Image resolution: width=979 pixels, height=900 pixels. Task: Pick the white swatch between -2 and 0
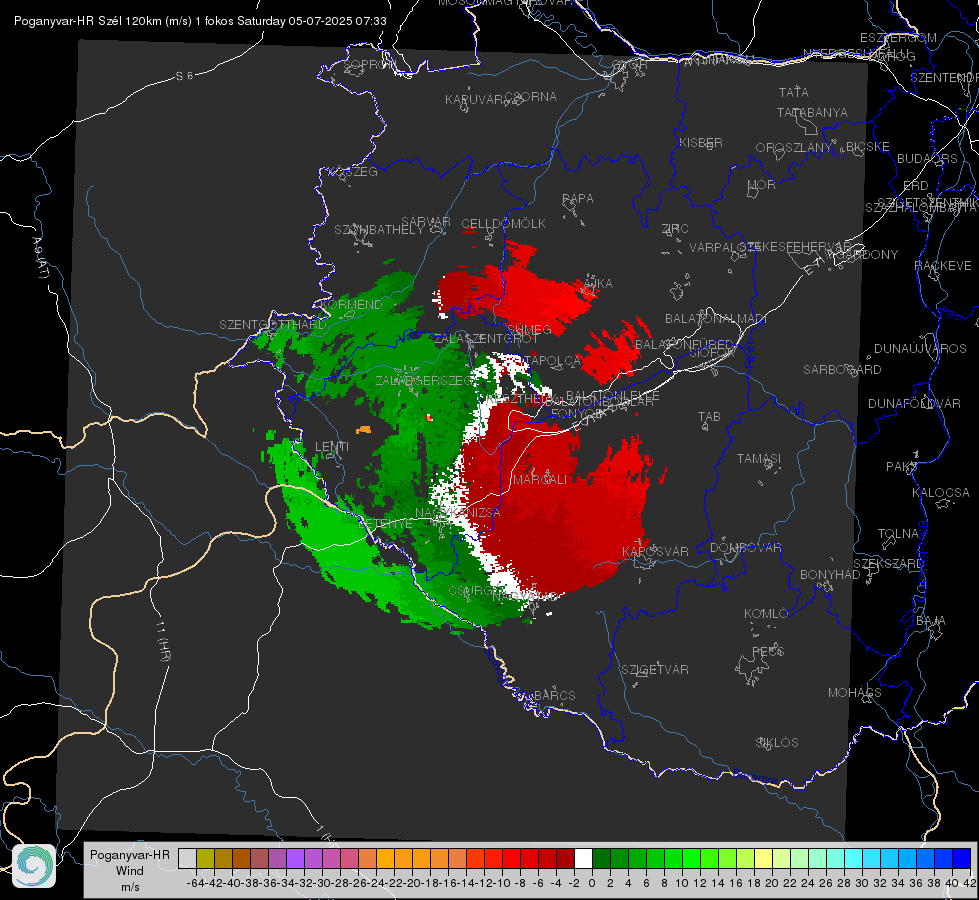(583, 859)
